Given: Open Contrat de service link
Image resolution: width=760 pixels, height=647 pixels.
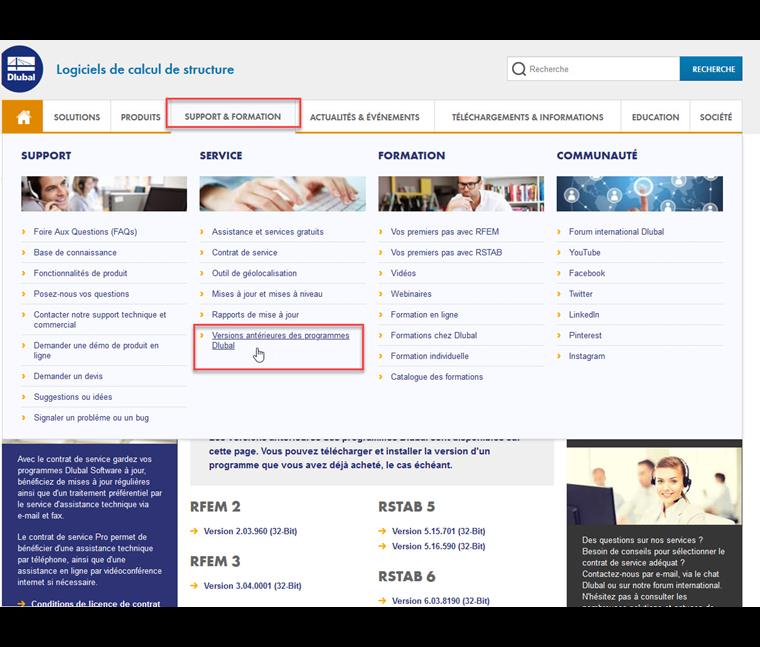Looking at the screenshot, I should coord(244,252).
